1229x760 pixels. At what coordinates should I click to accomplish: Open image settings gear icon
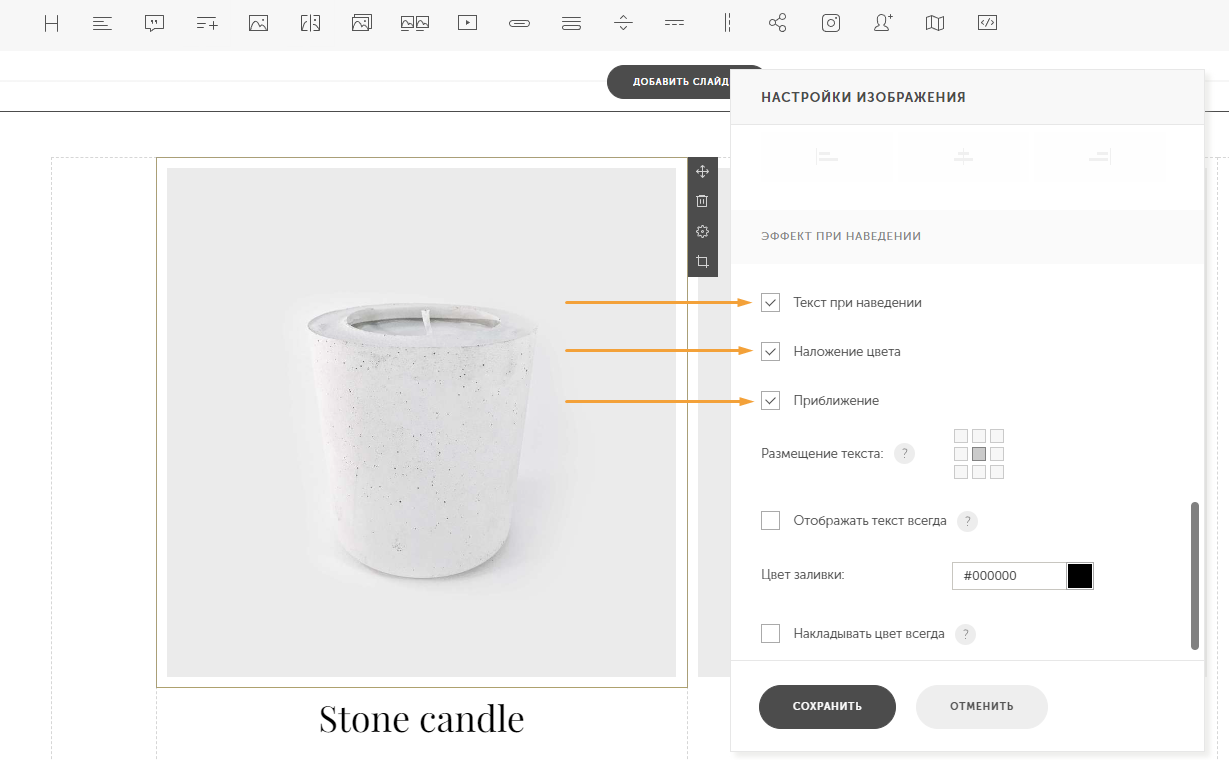click(702, 231)
